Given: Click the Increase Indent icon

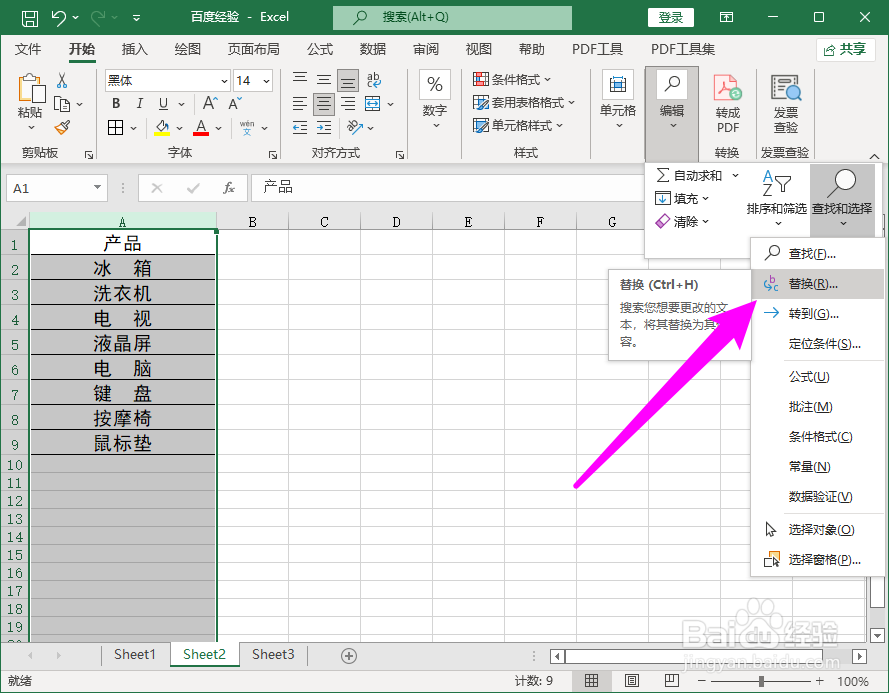Looking at the screenshot, I should 324,128.
